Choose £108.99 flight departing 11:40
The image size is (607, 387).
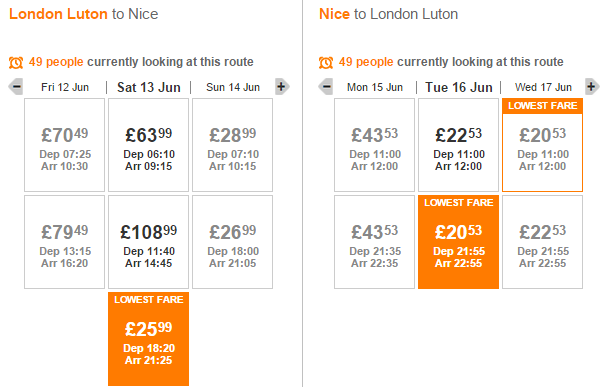[149, 242]
